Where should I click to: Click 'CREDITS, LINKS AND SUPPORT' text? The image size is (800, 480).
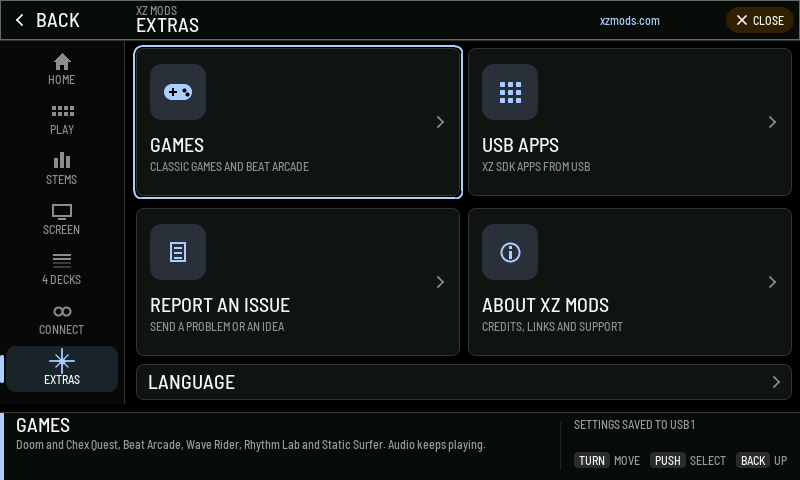[553, 327]
